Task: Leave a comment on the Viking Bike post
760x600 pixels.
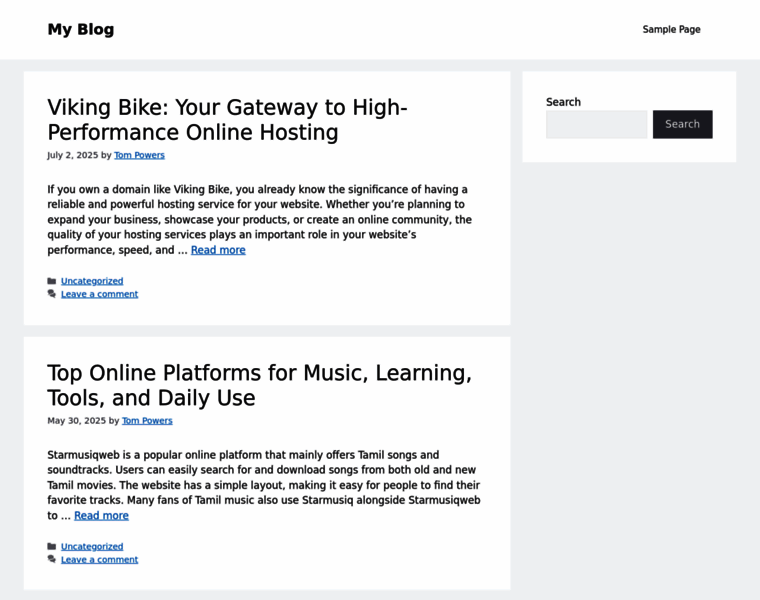Action: (99, 294)
